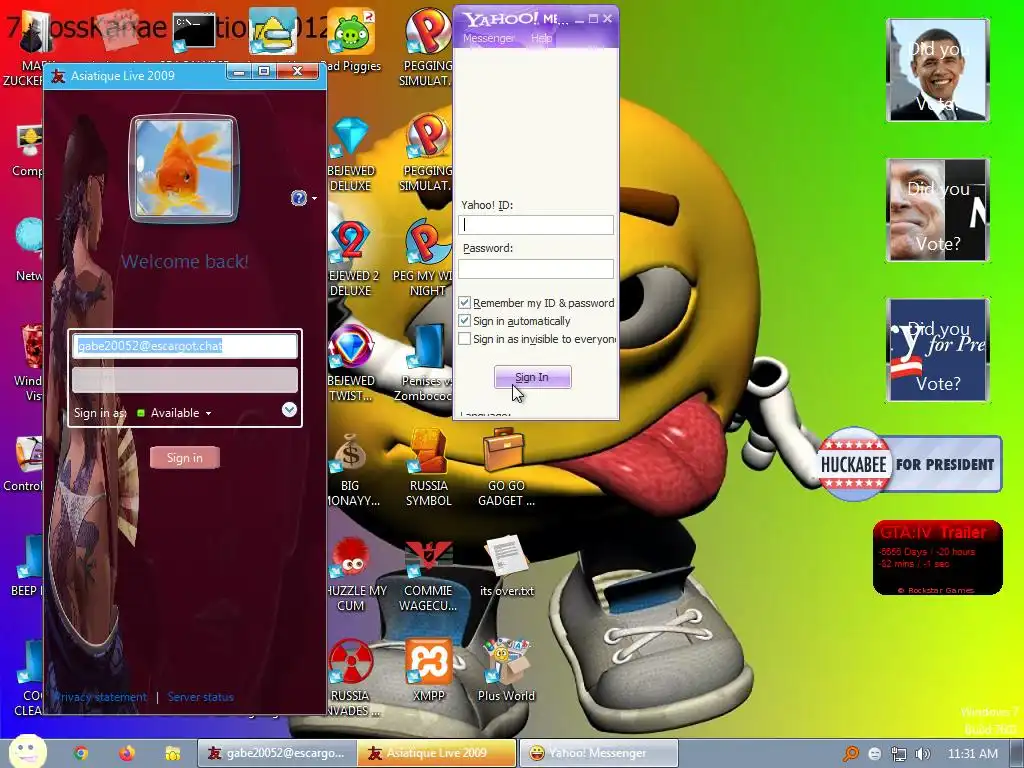Focus the Yahoo! ID input field
The image size is (1024, 768).
[536, 225]
